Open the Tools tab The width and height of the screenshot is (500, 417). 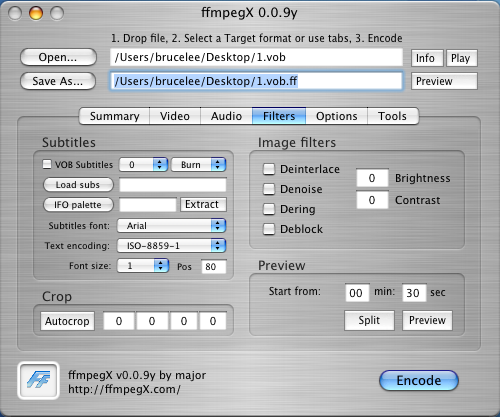click(392, 116)
